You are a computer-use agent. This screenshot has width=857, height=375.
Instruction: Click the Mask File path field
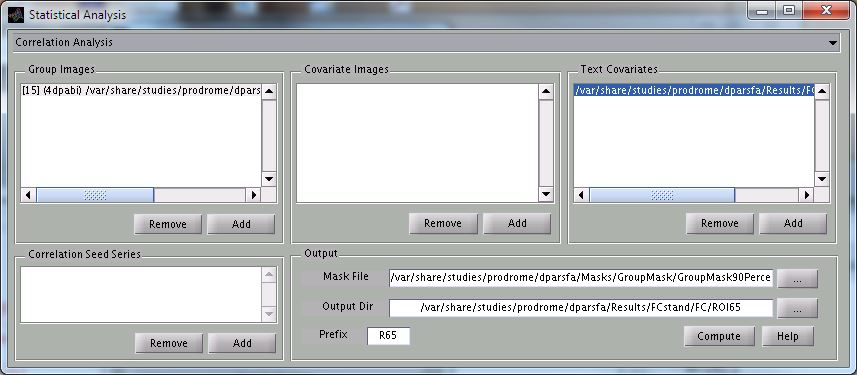pos(581,278)
